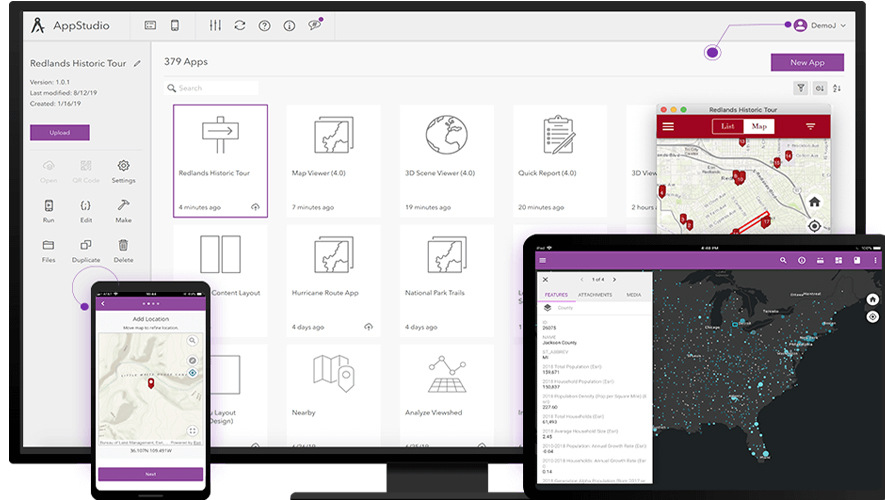Click the home button on the Redlands map

tap(814, 201)
